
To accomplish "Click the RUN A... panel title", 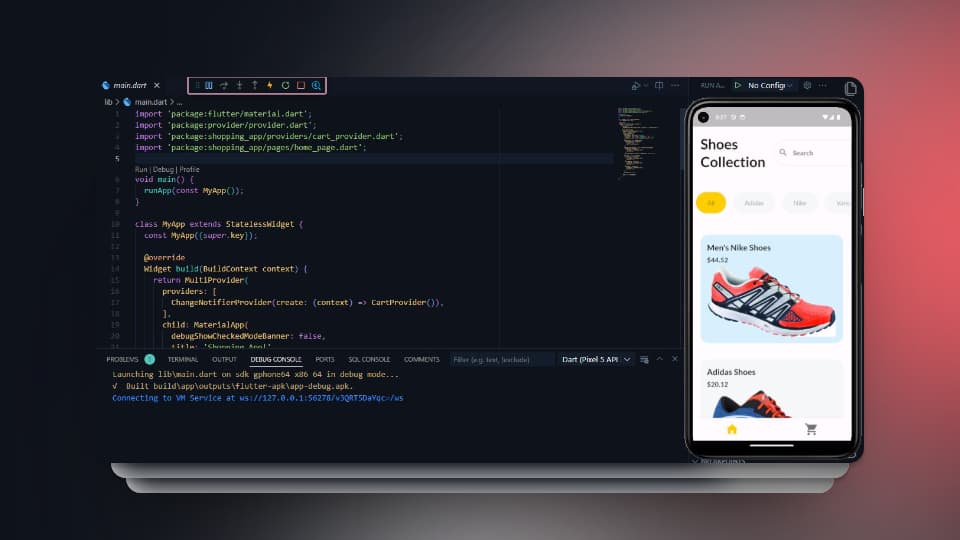I will 712,86.
